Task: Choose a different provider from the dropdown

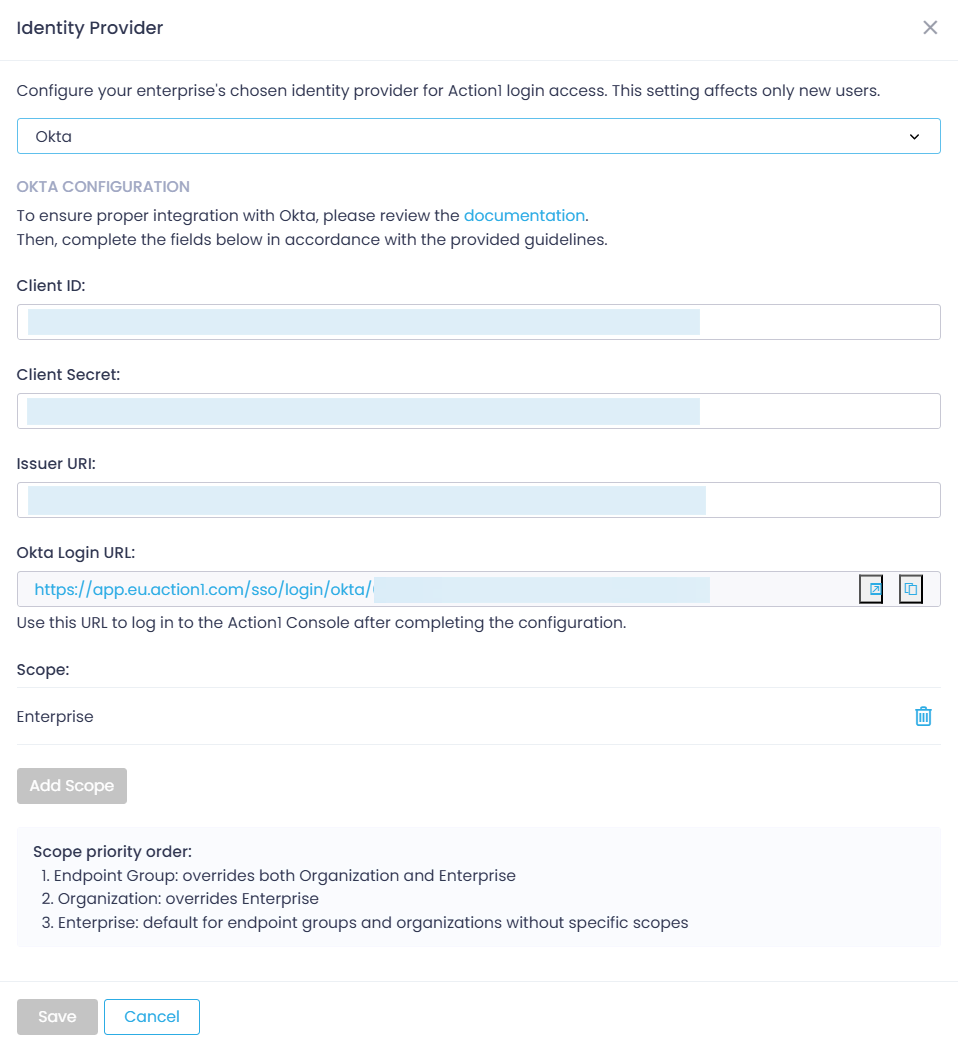Action: coord(478,136)
